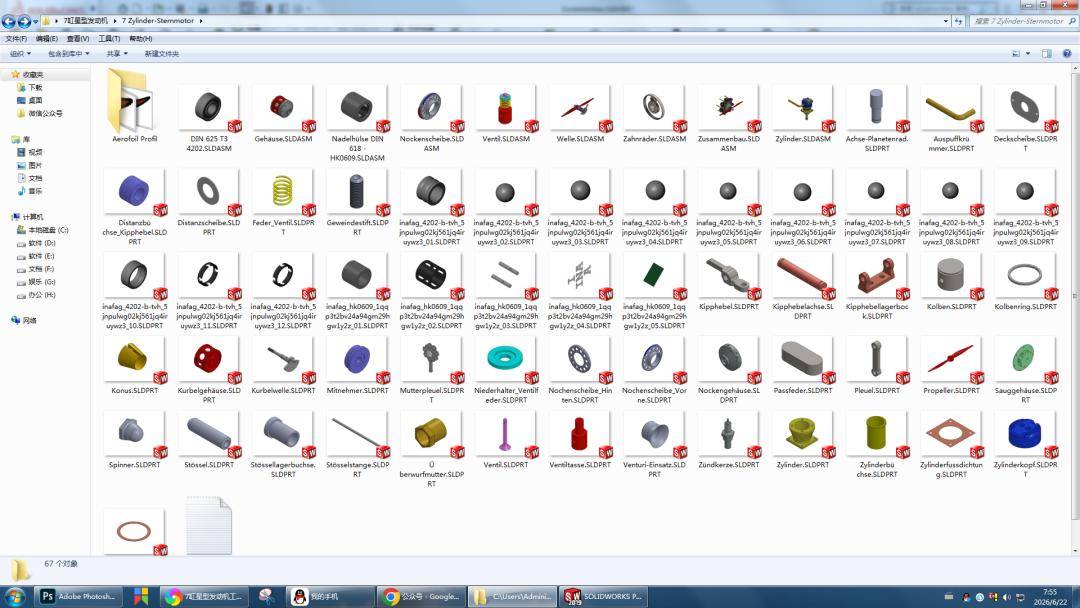Viewport: 1080px width, 608px height.
Task: Click the 7 Zylinder-Sternmotor breadcrumb
Action: 160,21
